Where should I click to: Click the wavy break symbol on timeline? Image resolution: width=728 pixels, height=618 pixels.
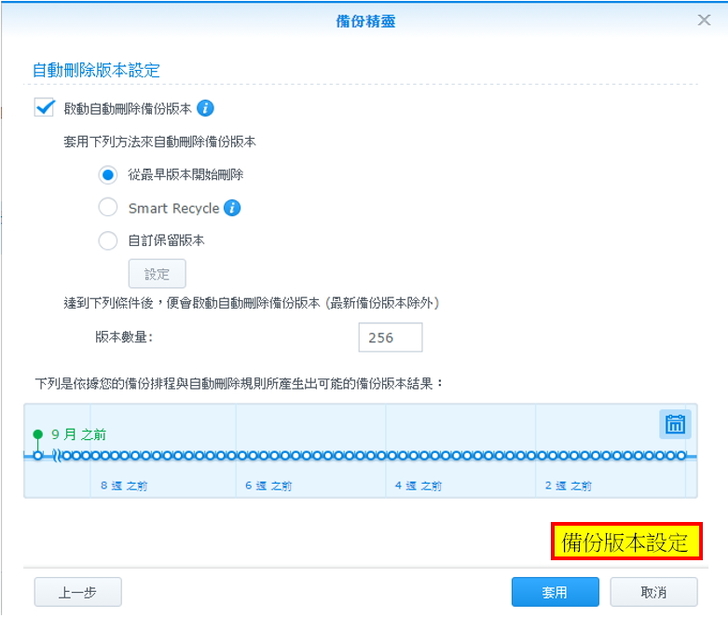tap(58, 456)
